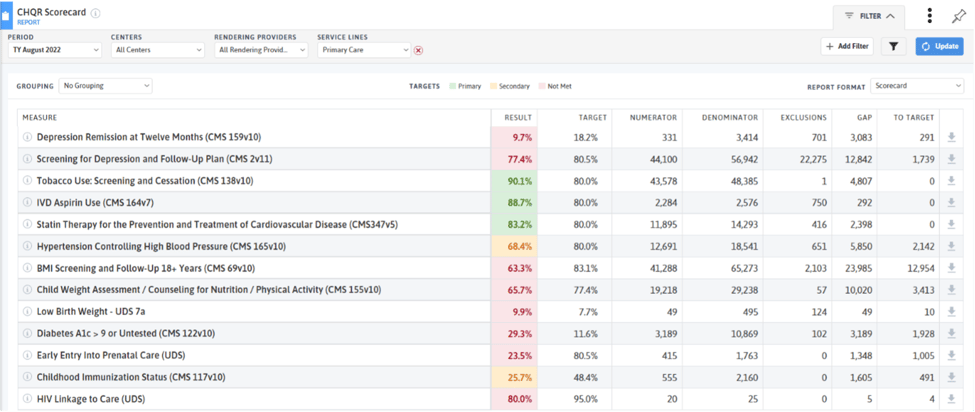
Task: Open the Grouping dropdown set to No Grouping
Action: coord(105,86)
